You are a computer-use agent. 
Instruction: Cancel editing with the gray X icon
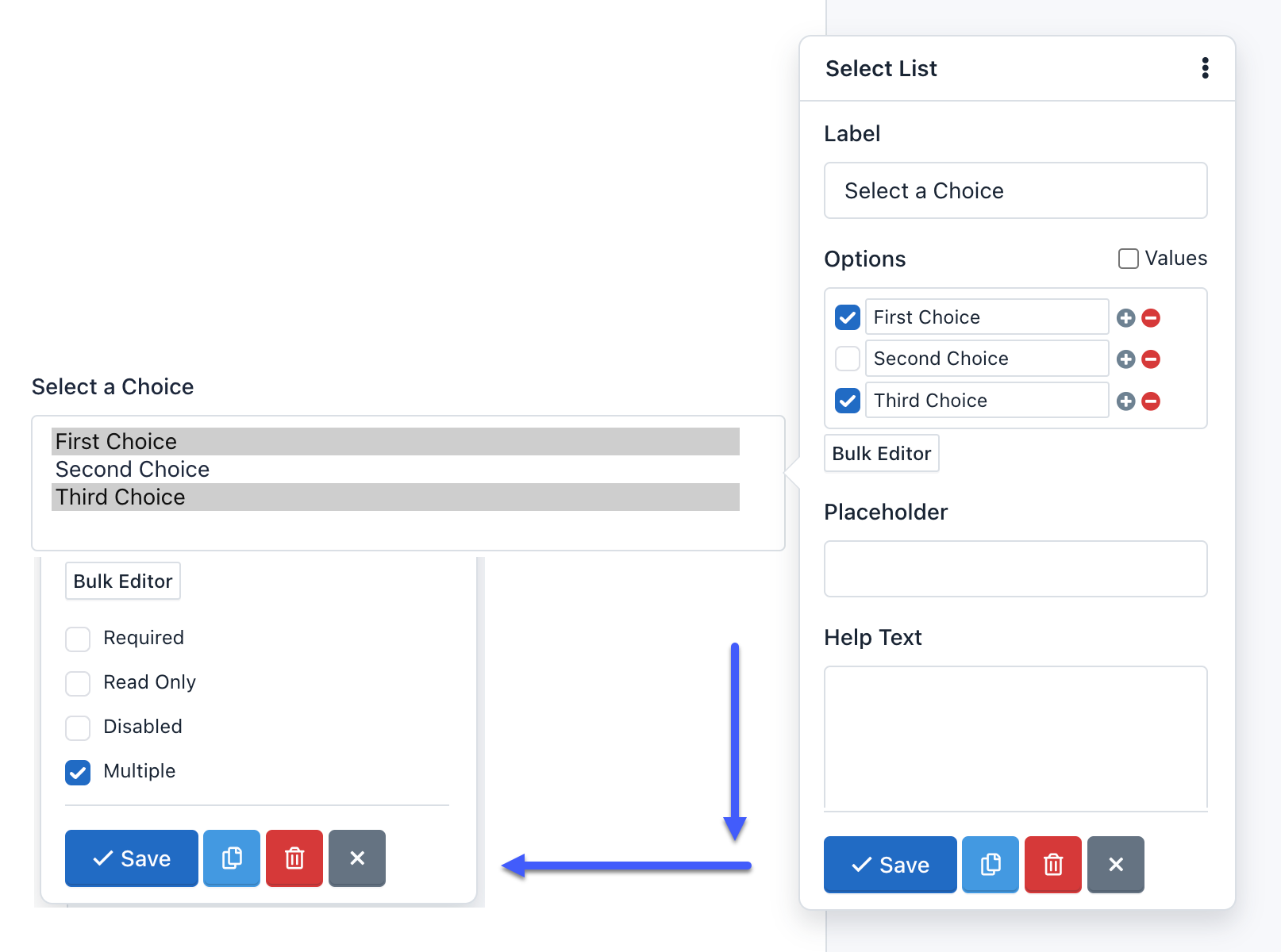click(1115, 865)
